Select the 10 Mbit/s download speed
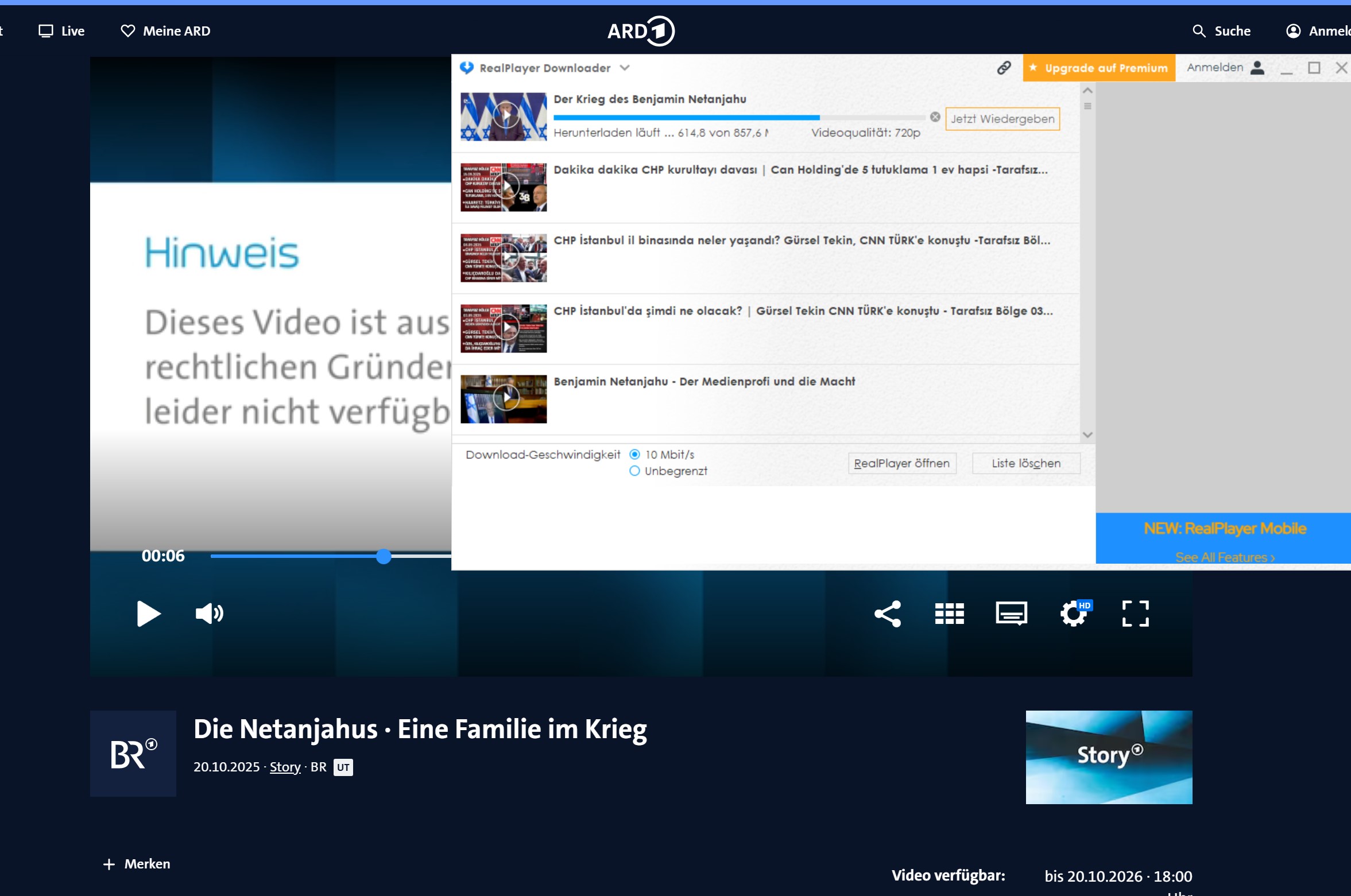The height and width of the screenshot is (896, 1351). [x=634, y=455]
